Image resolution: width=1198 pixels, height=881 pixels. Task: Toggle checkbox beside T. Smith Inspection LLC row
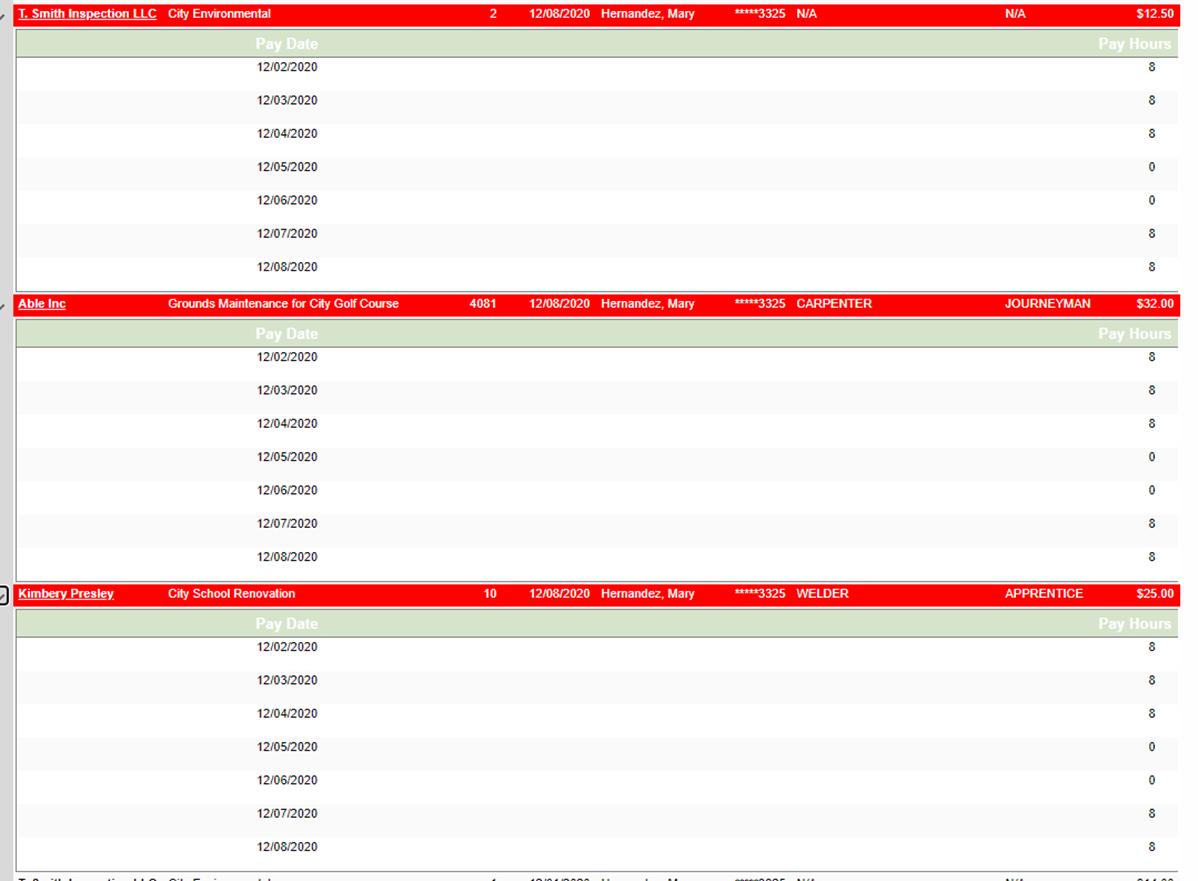(4, 18)
